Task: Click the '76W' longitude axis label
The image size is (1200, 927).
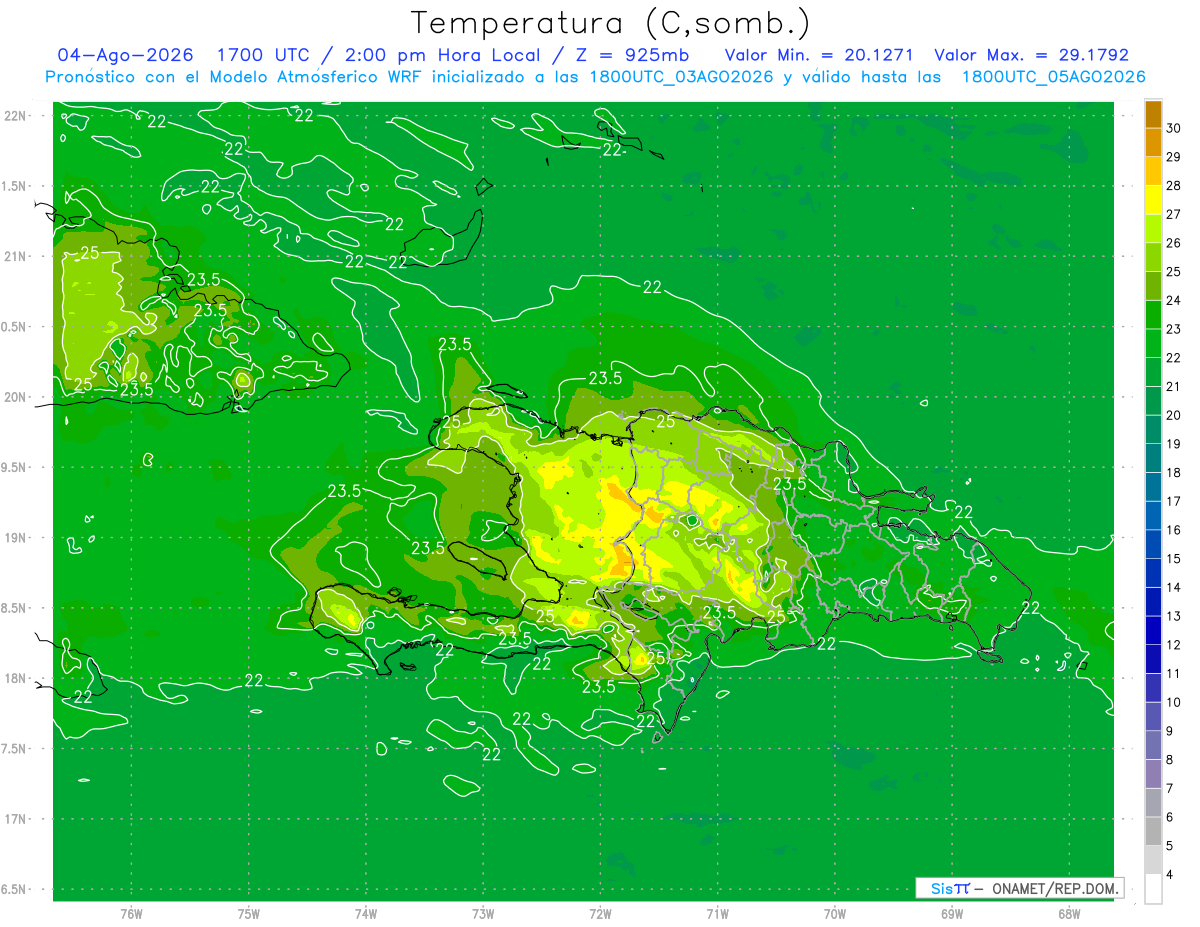Action: 131,913
